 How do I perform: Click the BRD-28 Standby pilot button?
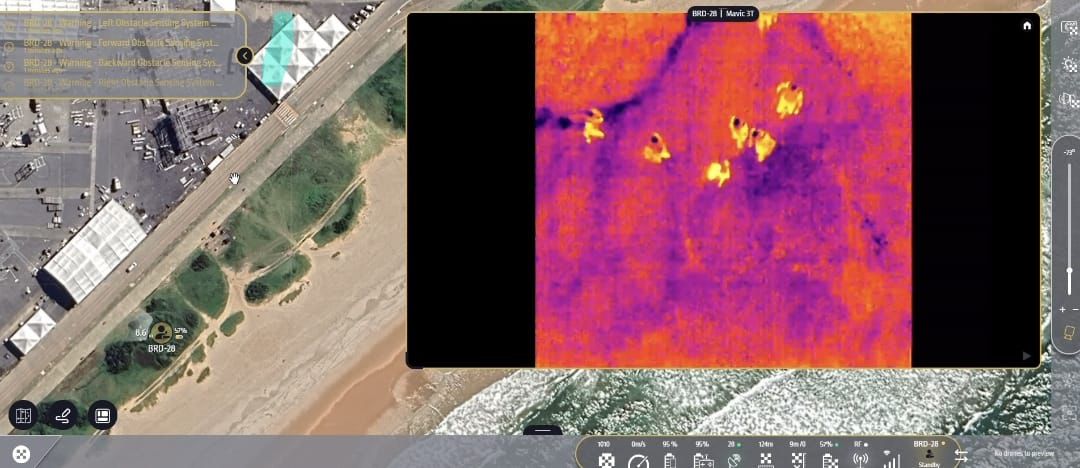(x=928, y=454)
